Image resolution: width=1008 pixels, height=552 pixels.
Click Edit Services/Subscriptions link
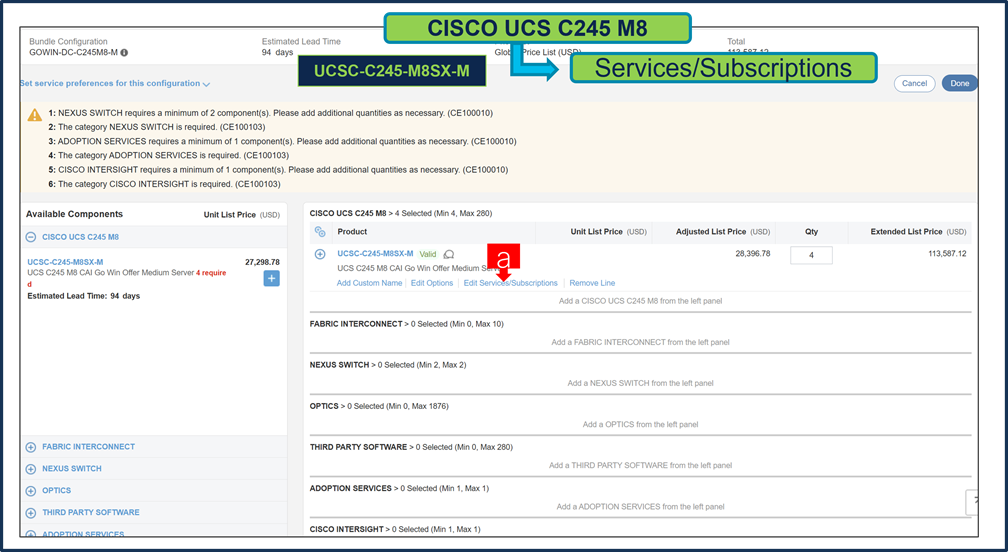510,283
